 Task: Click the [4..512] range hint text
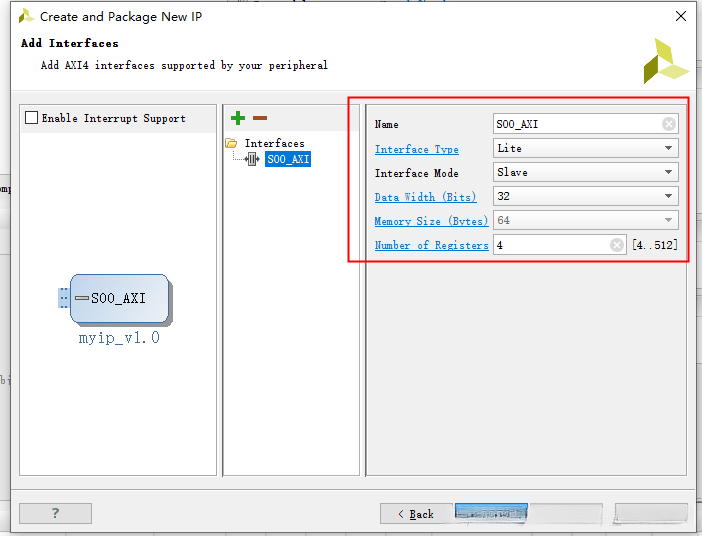(655, 245)
